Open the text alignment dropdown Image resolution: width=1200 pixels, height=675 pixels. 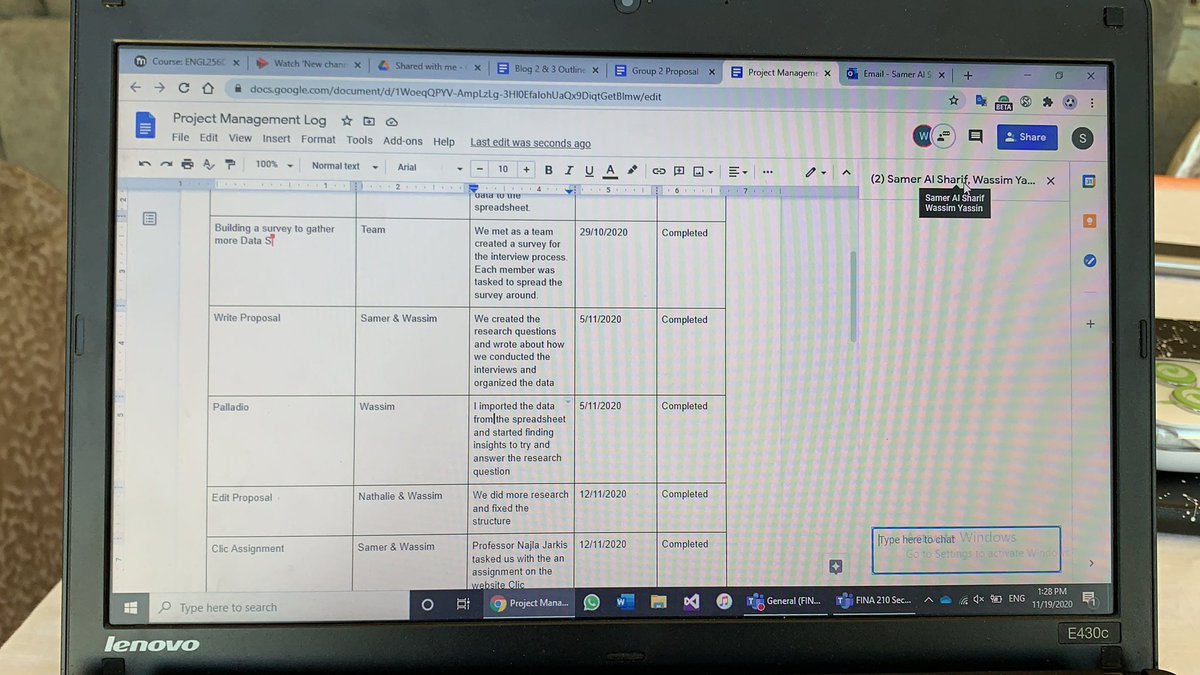coord(738,172)
